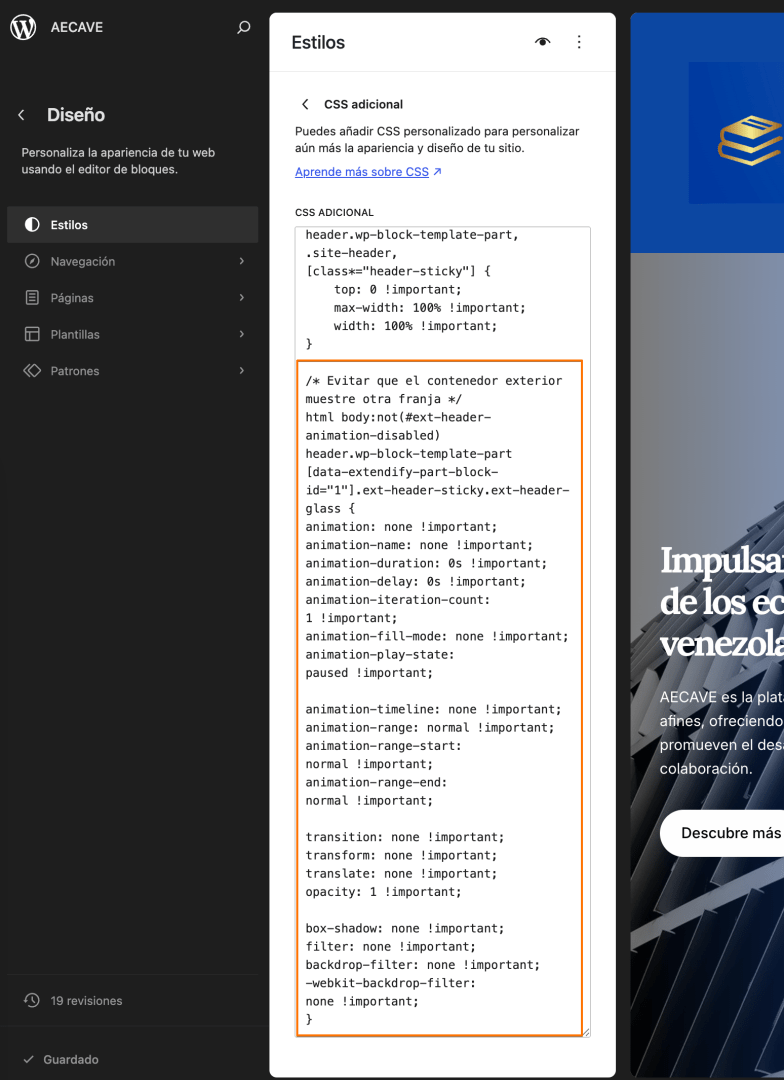Click inside the CSS adicional text area
This screenshot has width=784, height=1080.
click(442, 631)
